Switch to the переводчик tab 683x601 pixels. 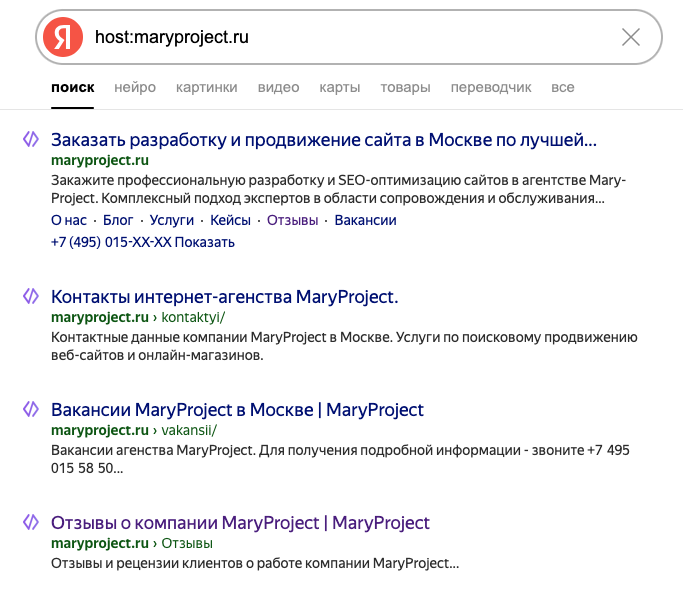click(491, 87)
